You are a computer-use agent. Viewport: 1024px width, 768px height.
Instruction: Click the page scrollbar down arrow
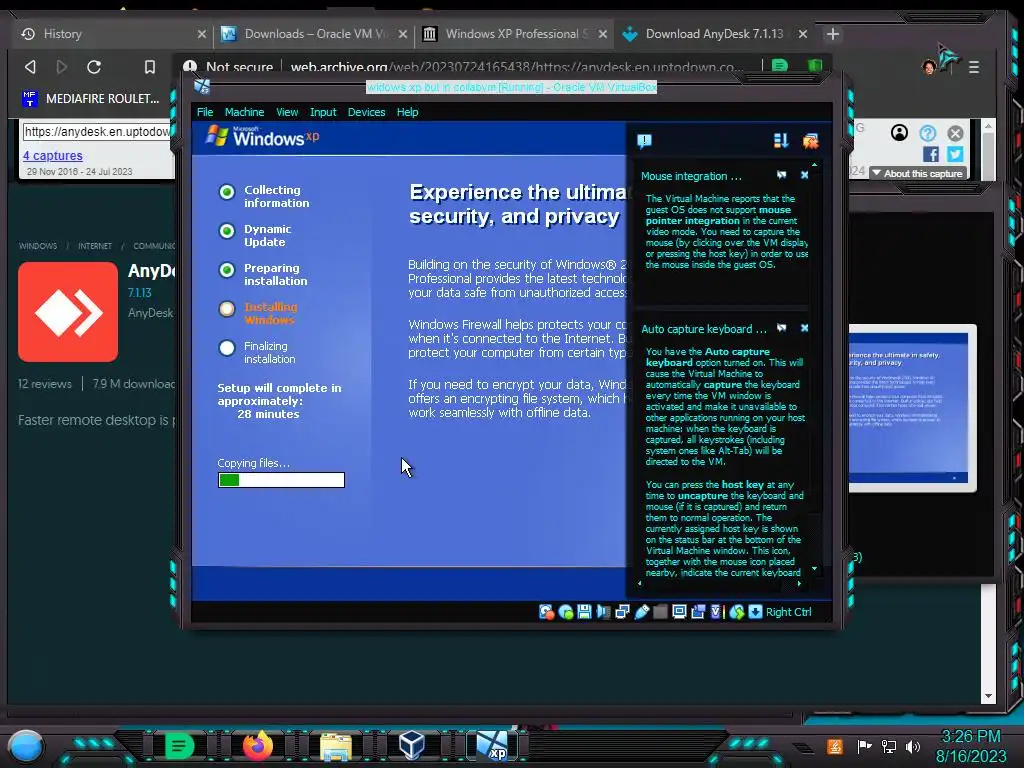click(988, 696)
